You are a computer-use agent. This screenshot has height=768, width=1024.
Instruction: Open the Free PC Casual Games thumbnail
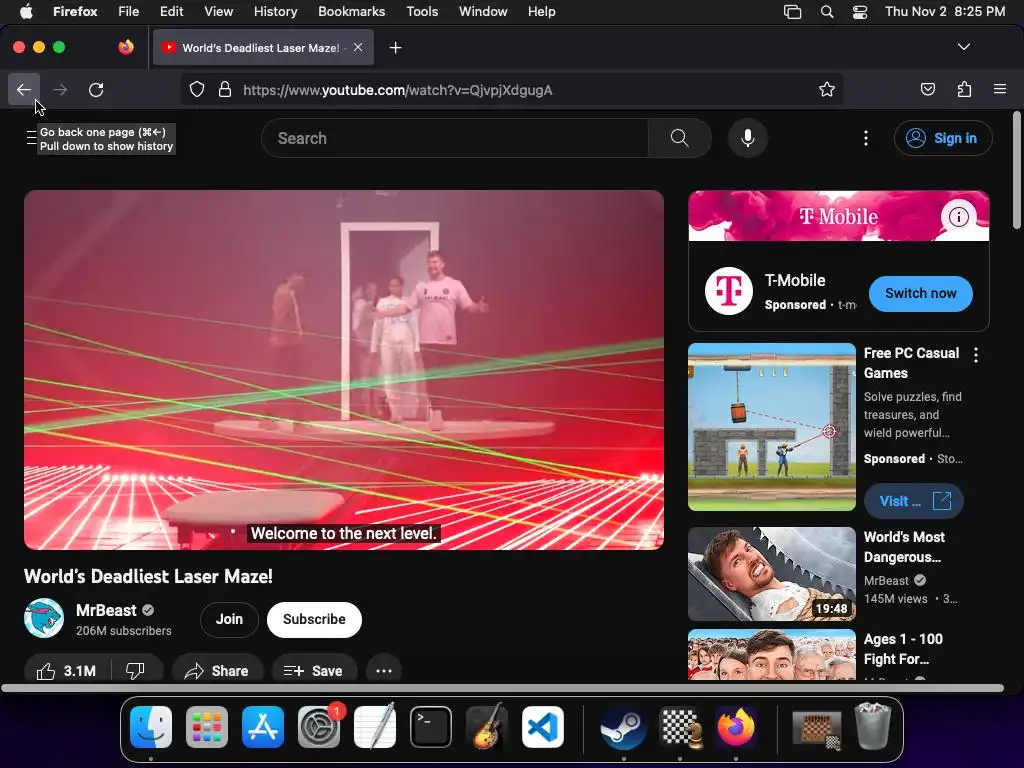772,426
